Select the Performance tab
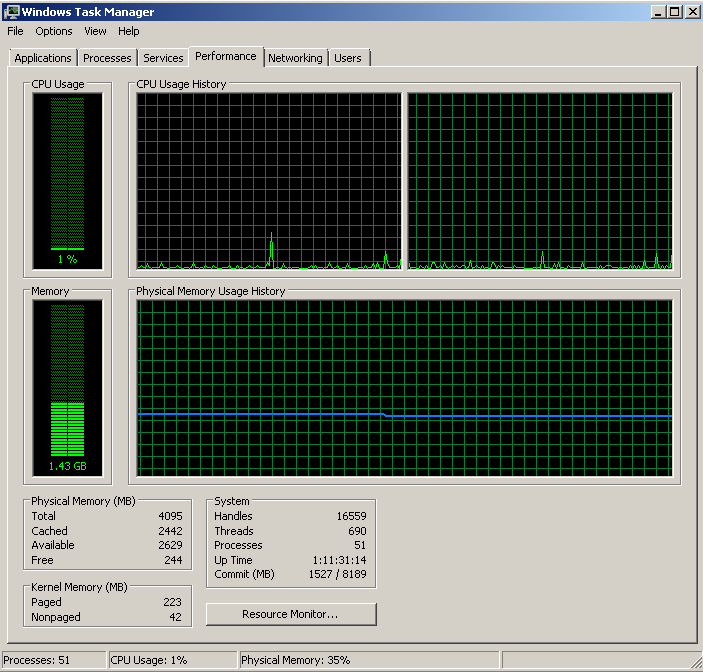 point(226,56)
